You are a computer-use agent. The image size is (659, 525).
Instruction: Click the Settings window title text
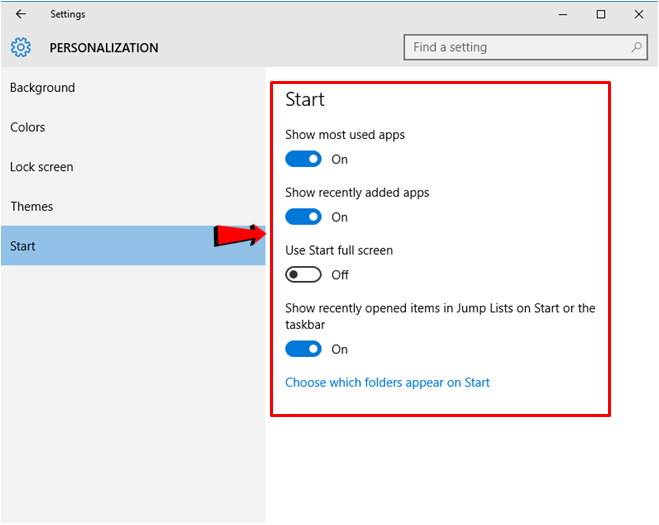click(68, 15)
